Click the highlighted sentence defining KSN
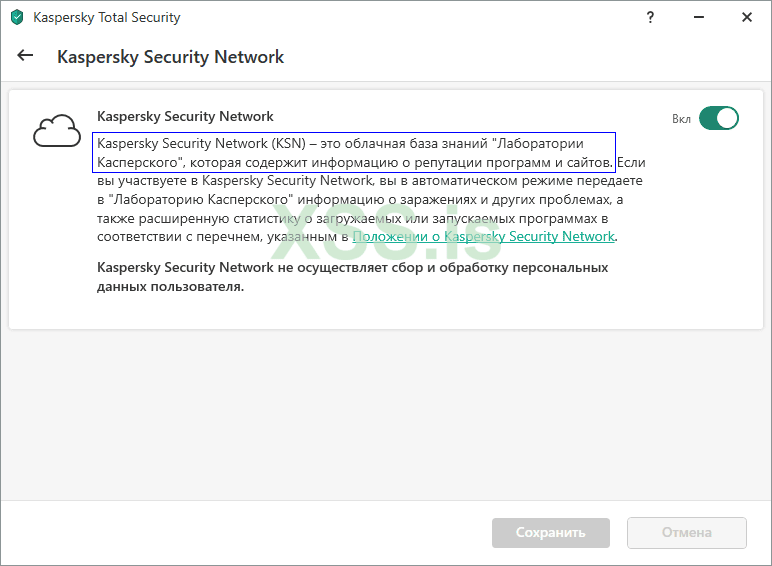772x566 pixels. 355,152
